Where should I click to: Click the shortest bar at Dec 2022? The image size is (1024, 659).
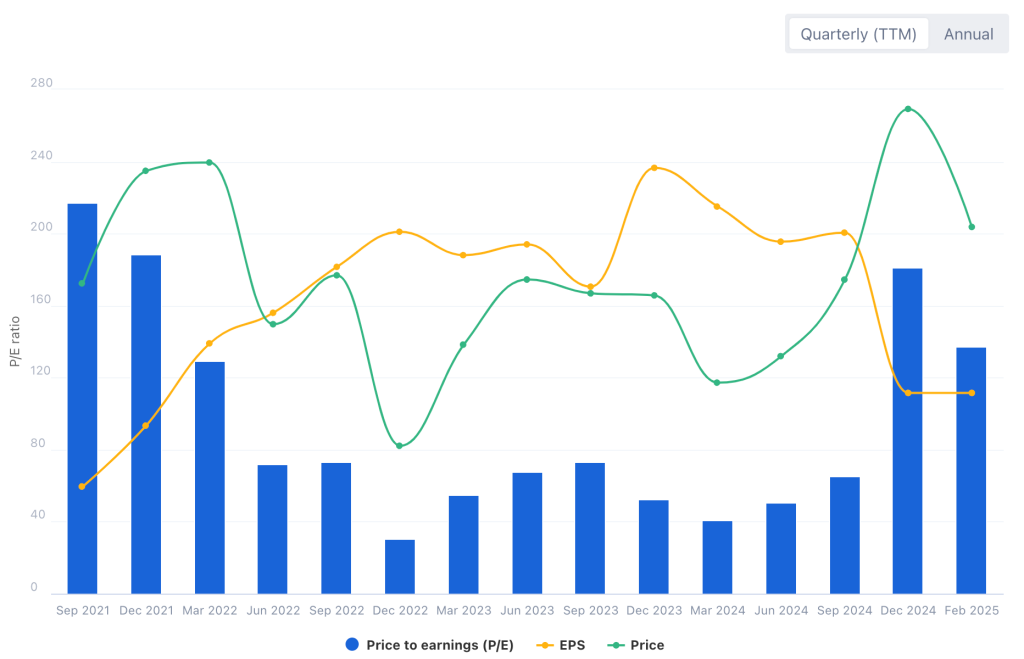[x=400, y=566]
